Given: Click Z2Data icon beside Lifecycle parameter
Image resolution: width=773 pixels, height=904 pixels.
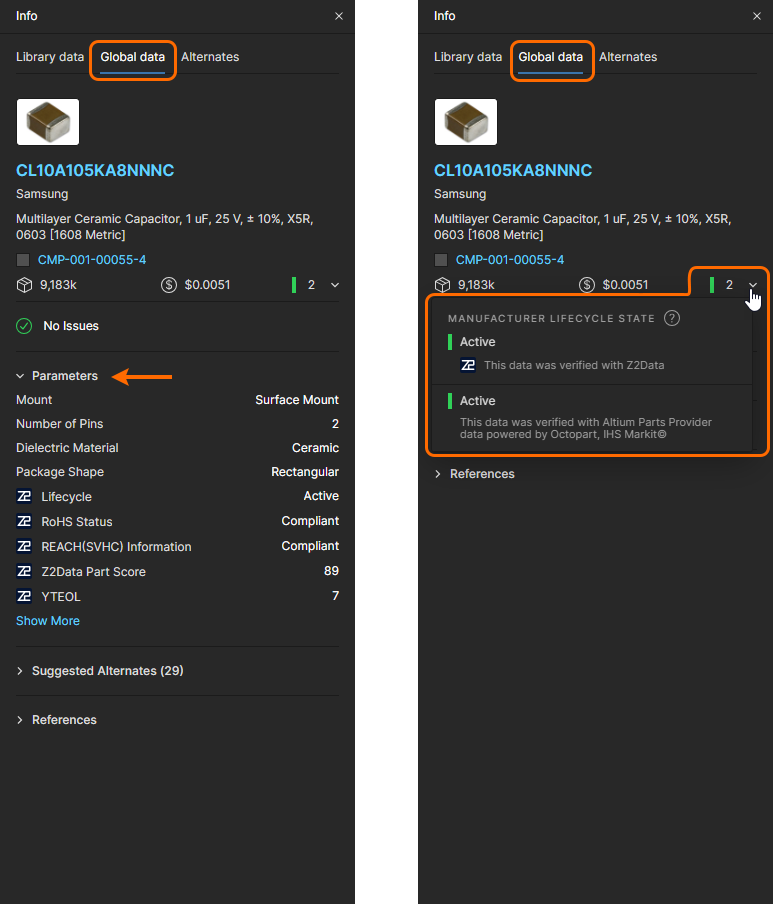Looking at the screenshot, I should (24, 496).
